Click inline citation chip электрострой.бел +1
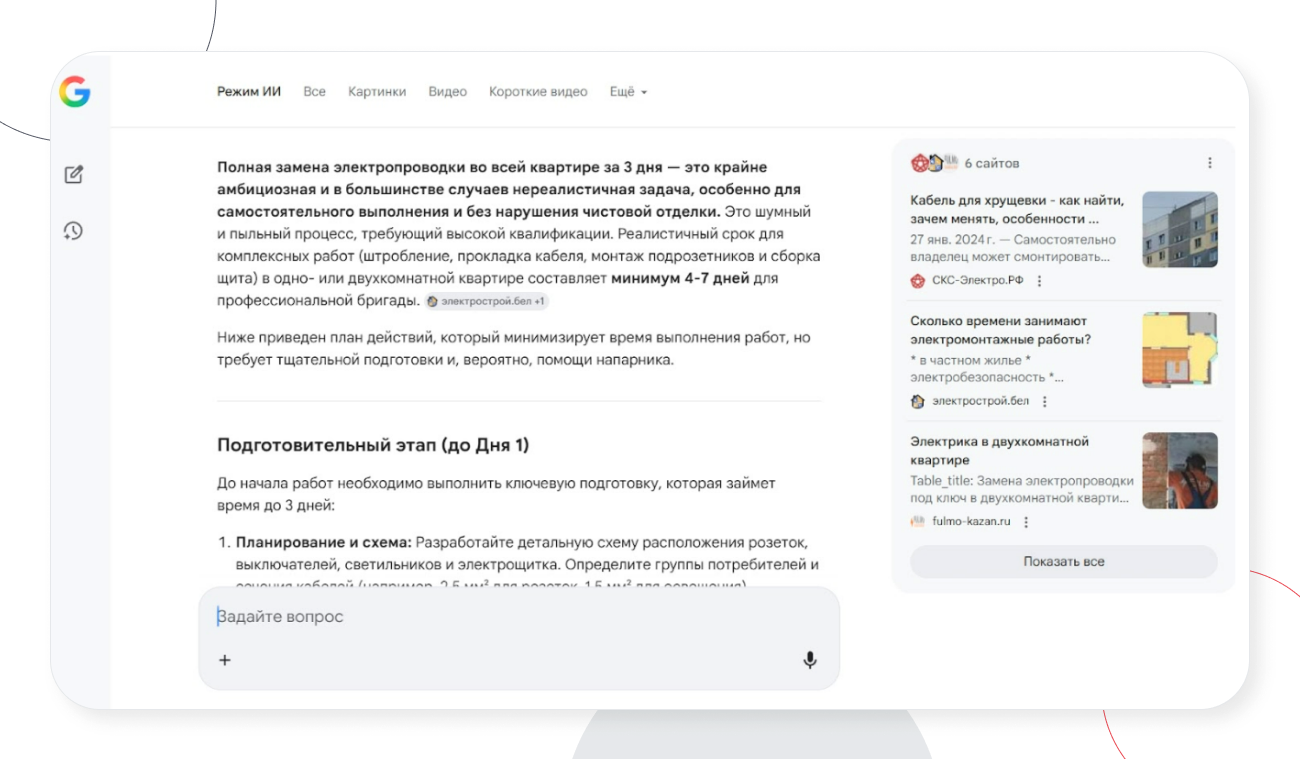 pyautogui.click(x=487, y=301)
